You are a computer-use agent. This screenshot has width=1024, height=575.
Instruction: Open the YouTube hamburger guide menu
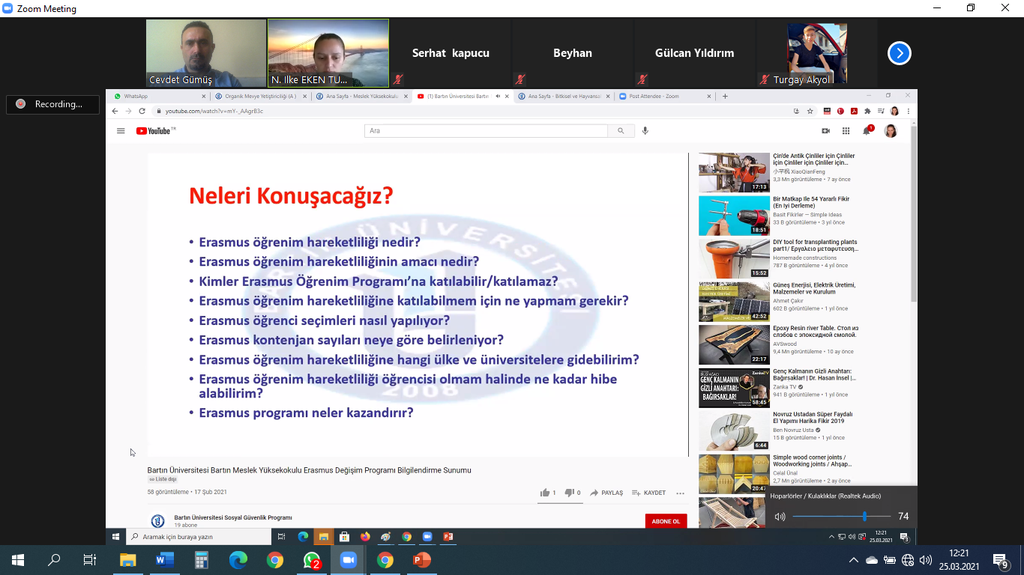(121, 131)
